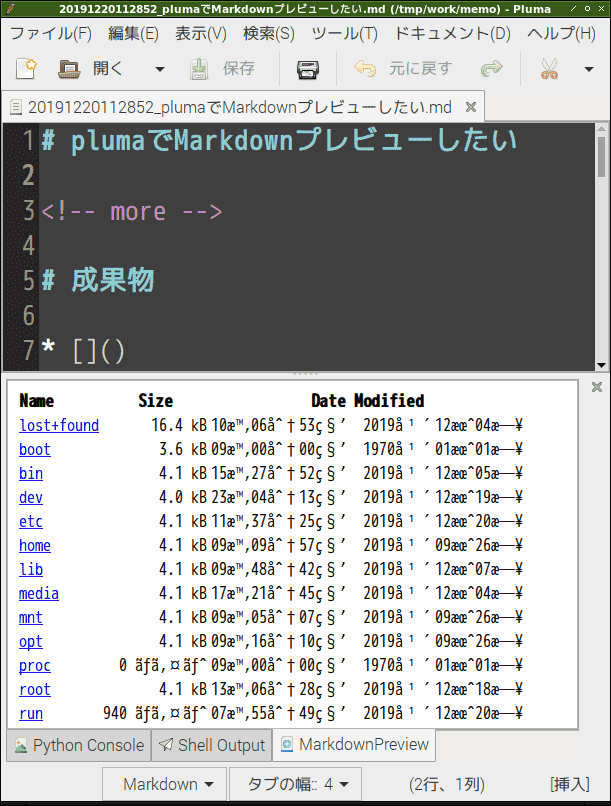Screen dimensions: 611x806
Task: Click the open file folder icon
Action: click(x=69, y=68)
